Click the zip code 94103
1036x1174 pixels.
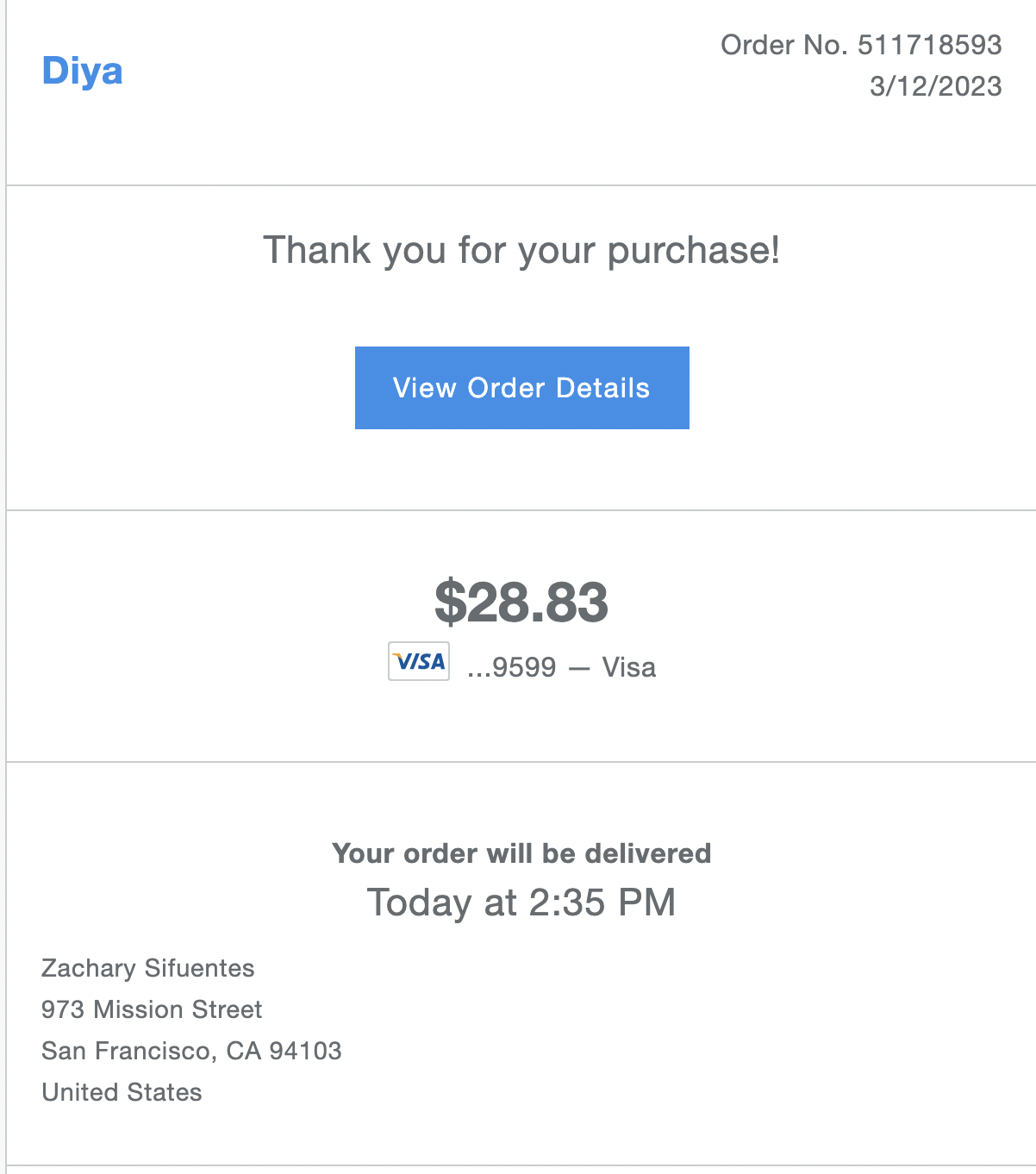306,1051
